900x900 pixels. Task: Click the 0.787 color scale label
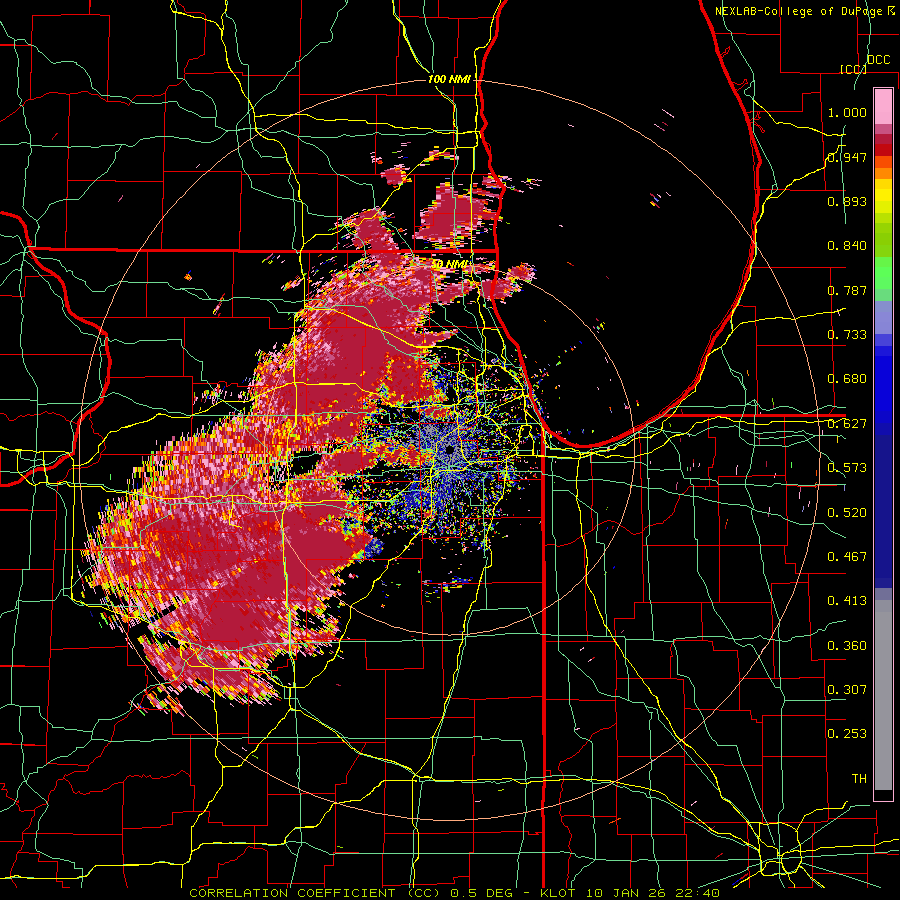pyautogui.click(x=847, y=290)
